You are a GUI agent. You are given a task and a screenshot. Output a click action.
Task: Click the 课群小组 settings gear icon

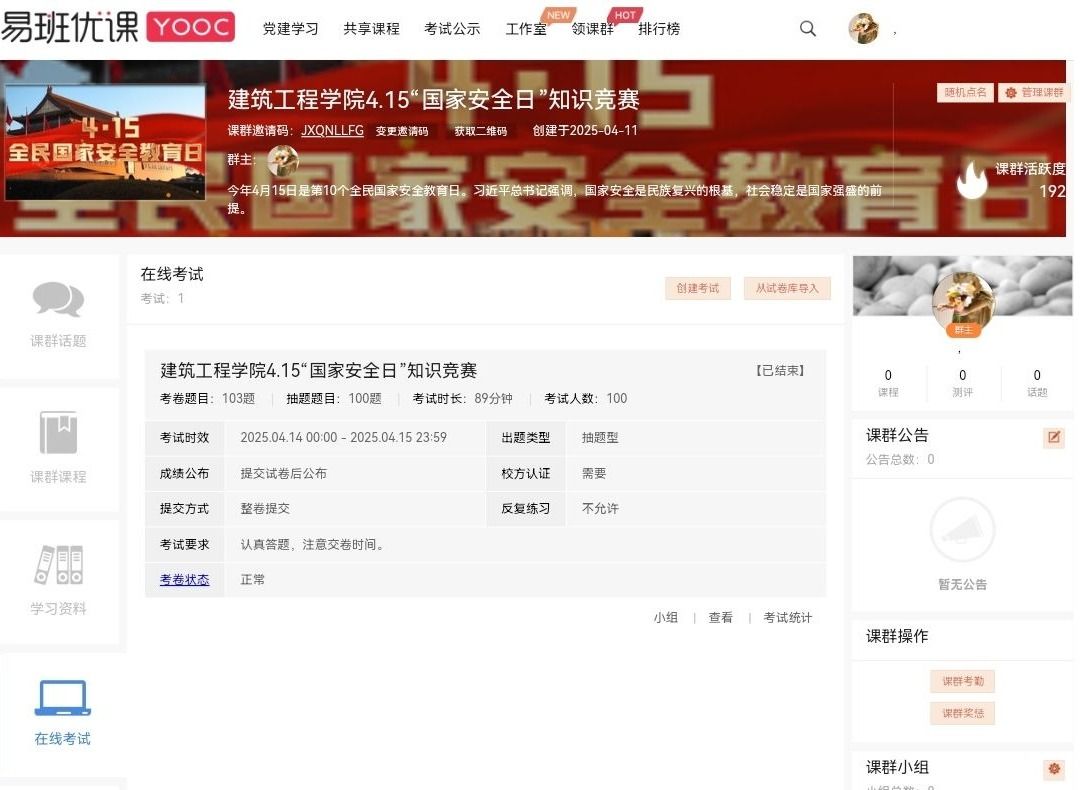pyautogui.click(x=1053, y=769)
